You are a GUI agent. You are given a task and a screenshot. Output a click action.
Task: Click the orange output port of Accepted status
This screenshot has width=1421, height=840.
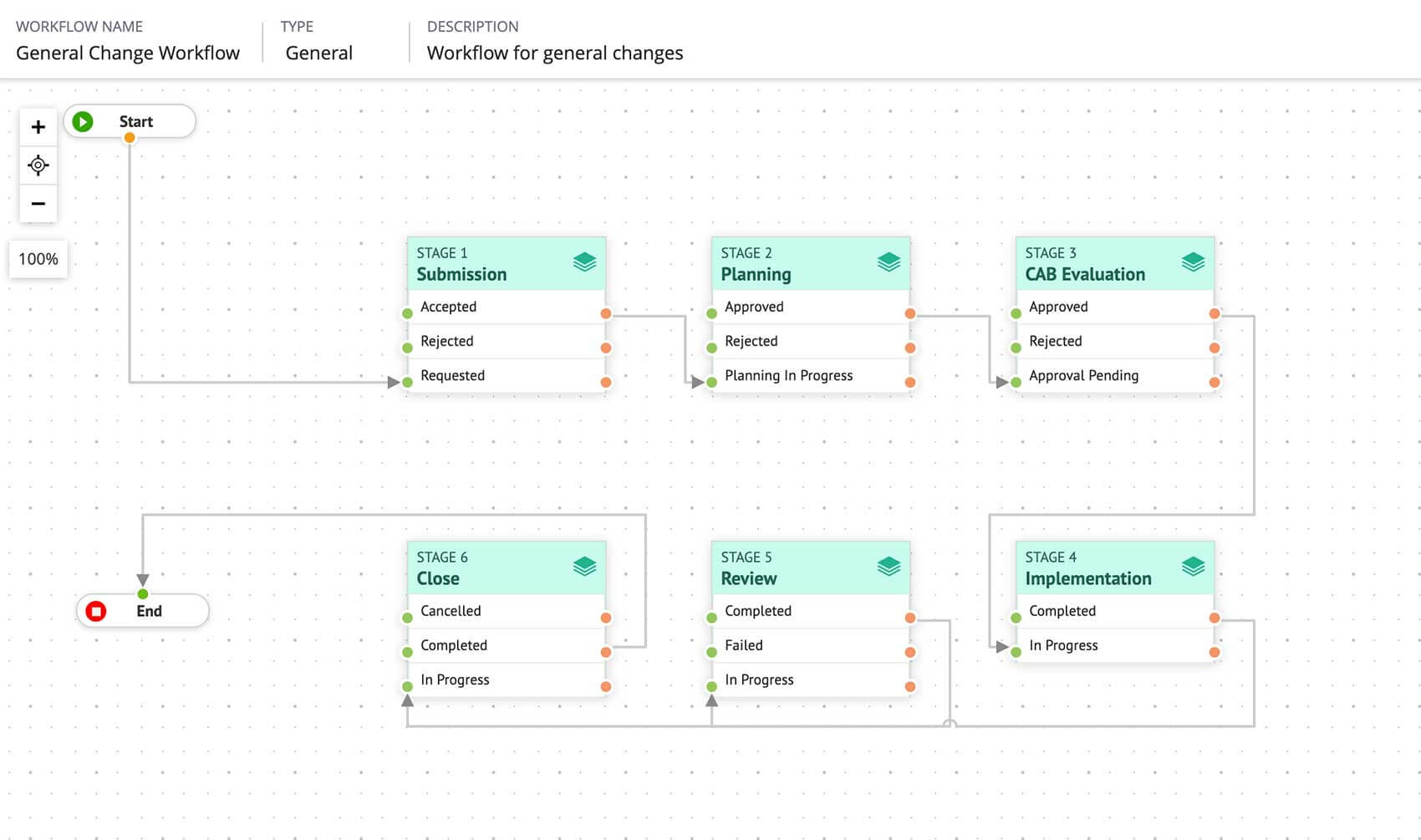pos(607,313)
